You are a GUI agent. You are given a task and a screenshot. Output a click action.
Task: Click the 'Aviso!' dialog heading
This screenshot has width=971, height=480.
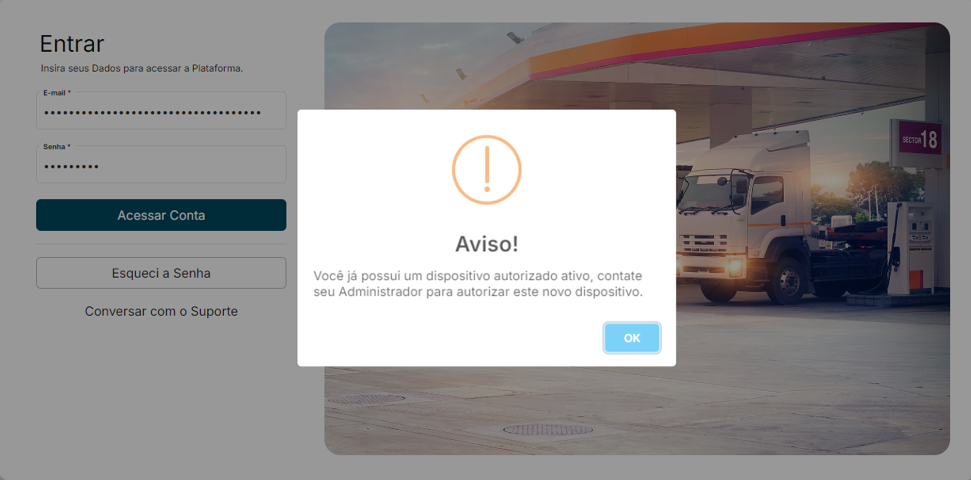(487, 244)
